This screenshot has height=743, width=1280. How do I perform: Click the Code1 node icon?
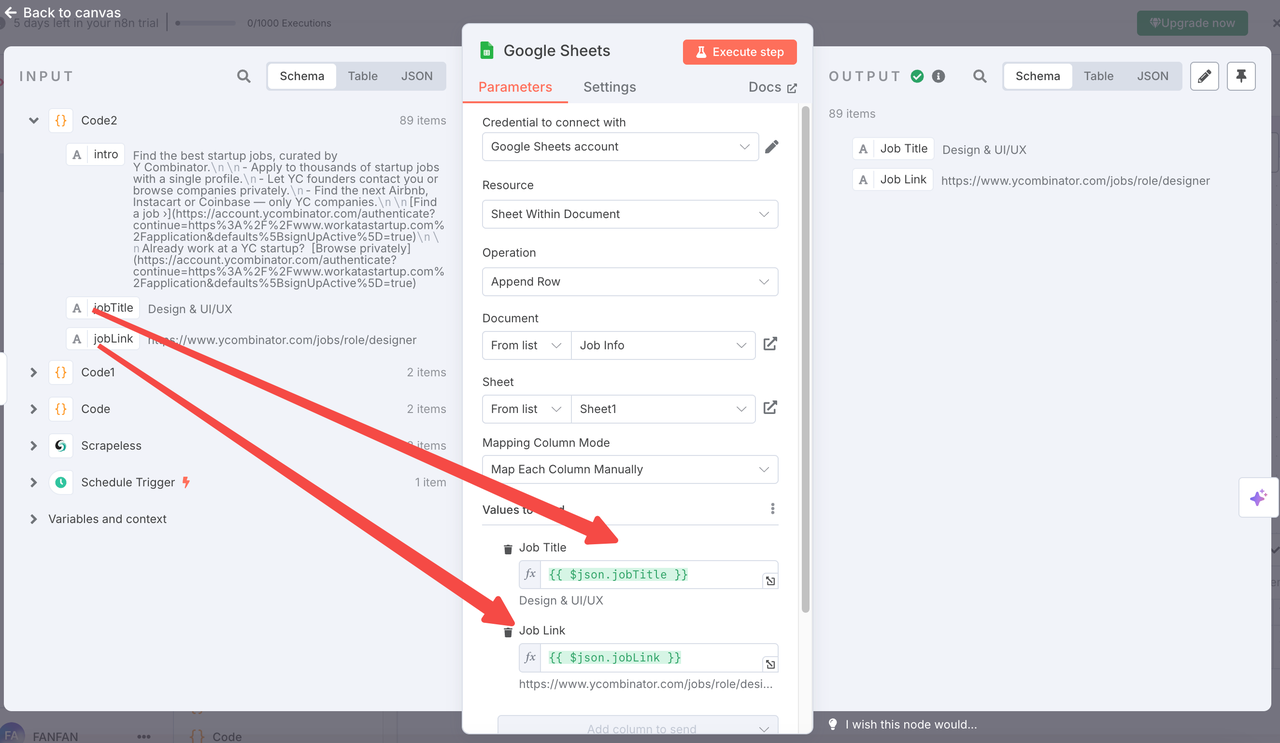tap(61, 372)
